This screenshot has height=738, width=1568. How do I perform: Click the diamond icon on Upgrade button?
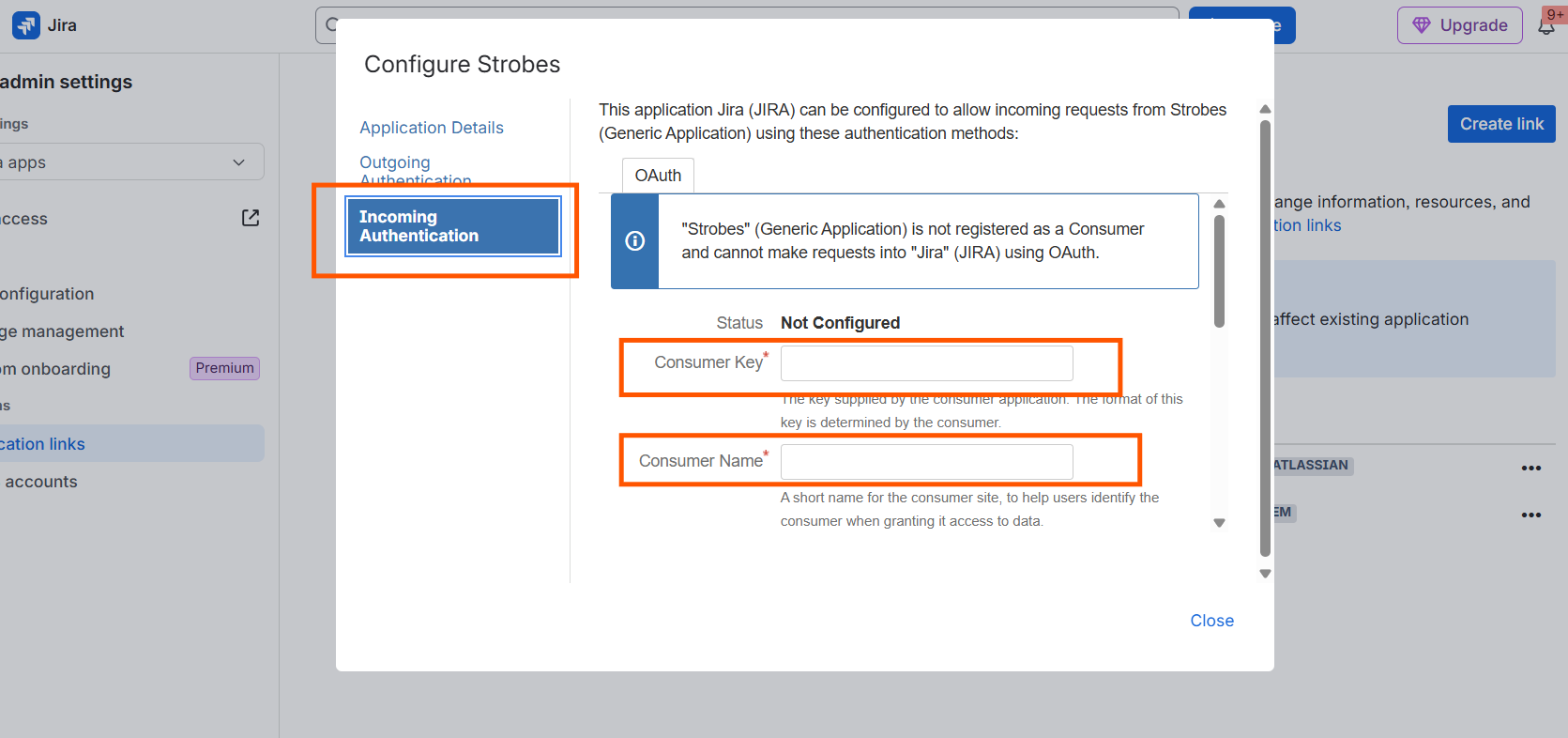click(x=1422, y=25)
